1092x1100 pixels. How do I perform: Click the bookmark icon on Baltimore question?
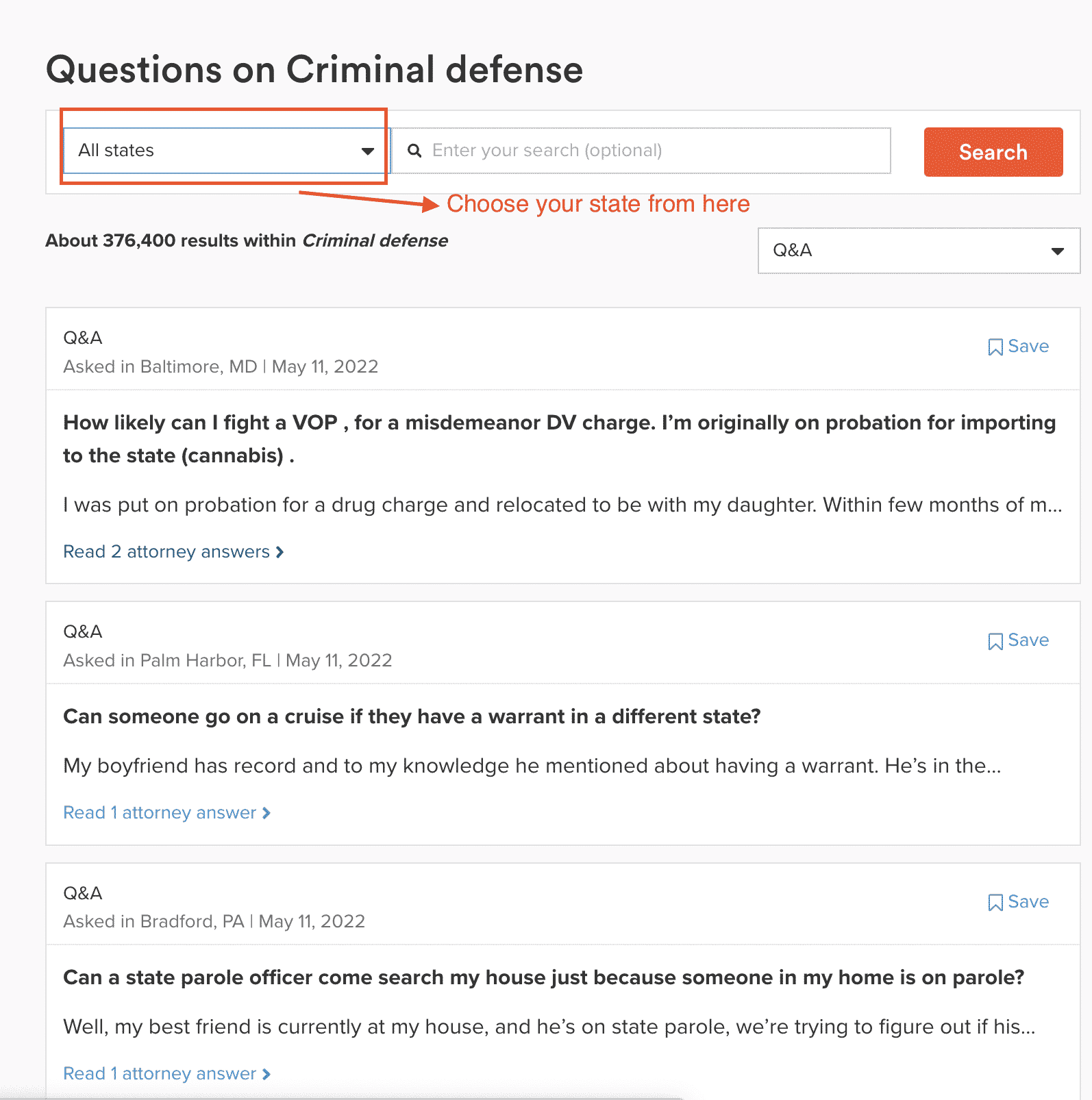click(x=995, y=347)
